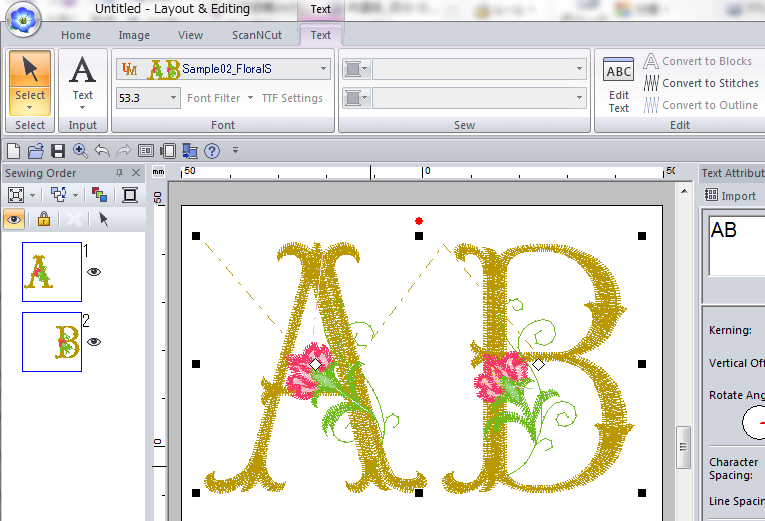
Task: Open a file with folder icon
Action: (x=36, y=151)
